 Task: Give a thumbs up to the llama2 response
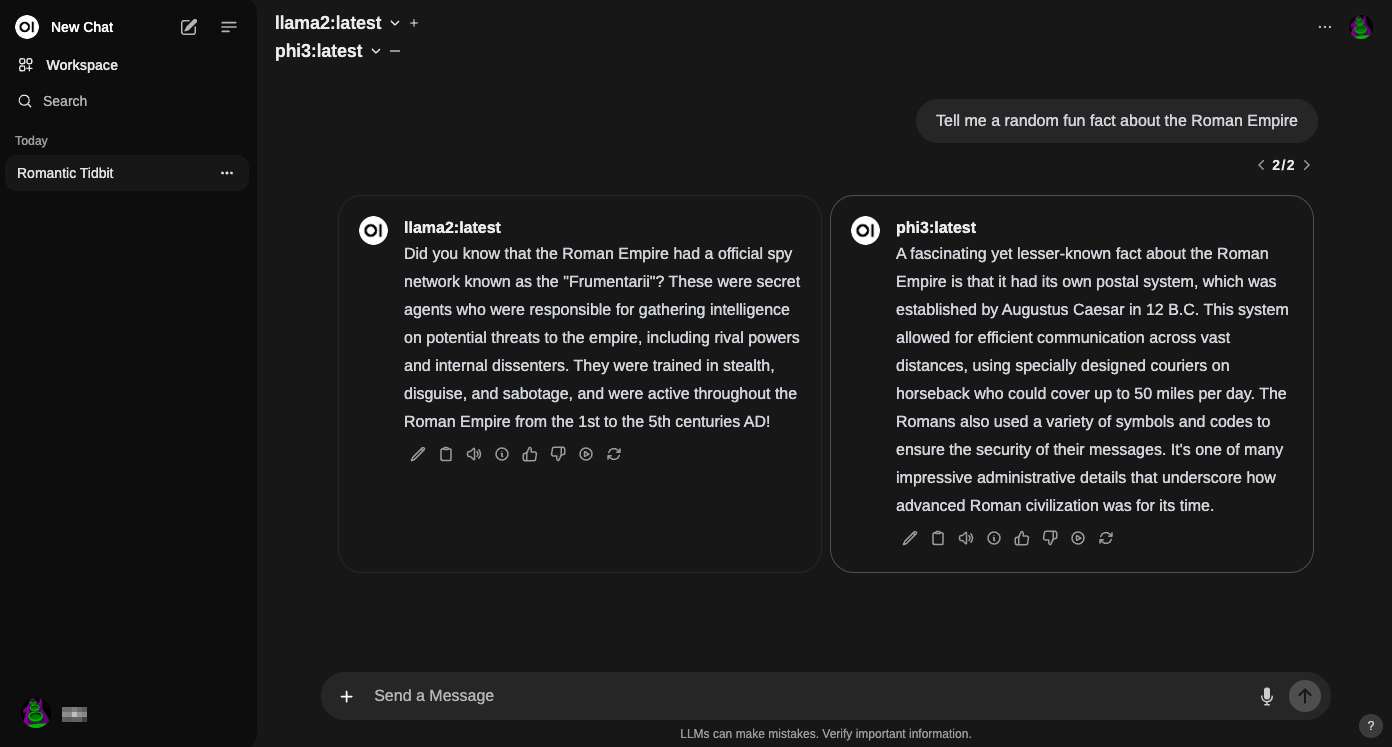(x=530, y=454)
